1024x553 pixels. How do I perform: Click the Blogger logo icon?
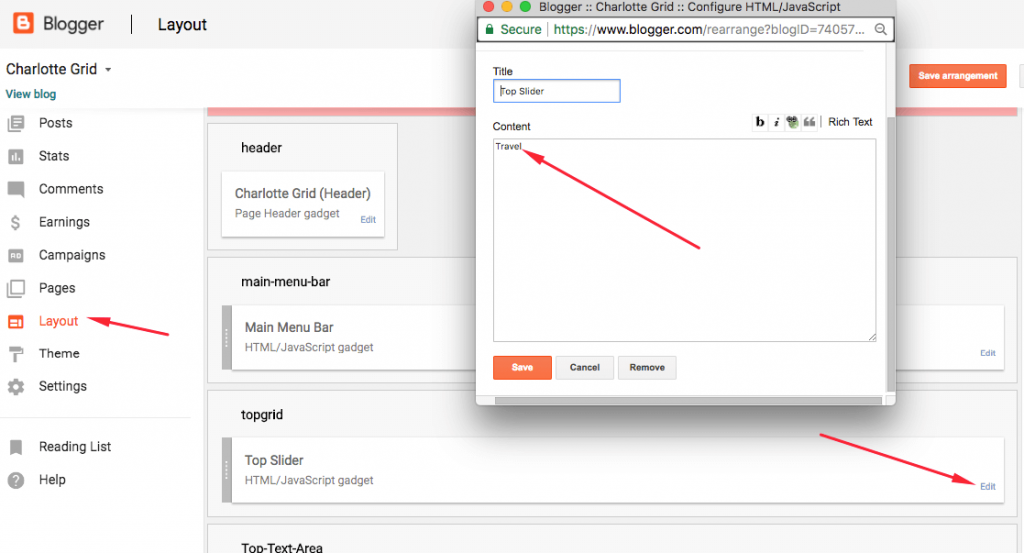point(24,24)
